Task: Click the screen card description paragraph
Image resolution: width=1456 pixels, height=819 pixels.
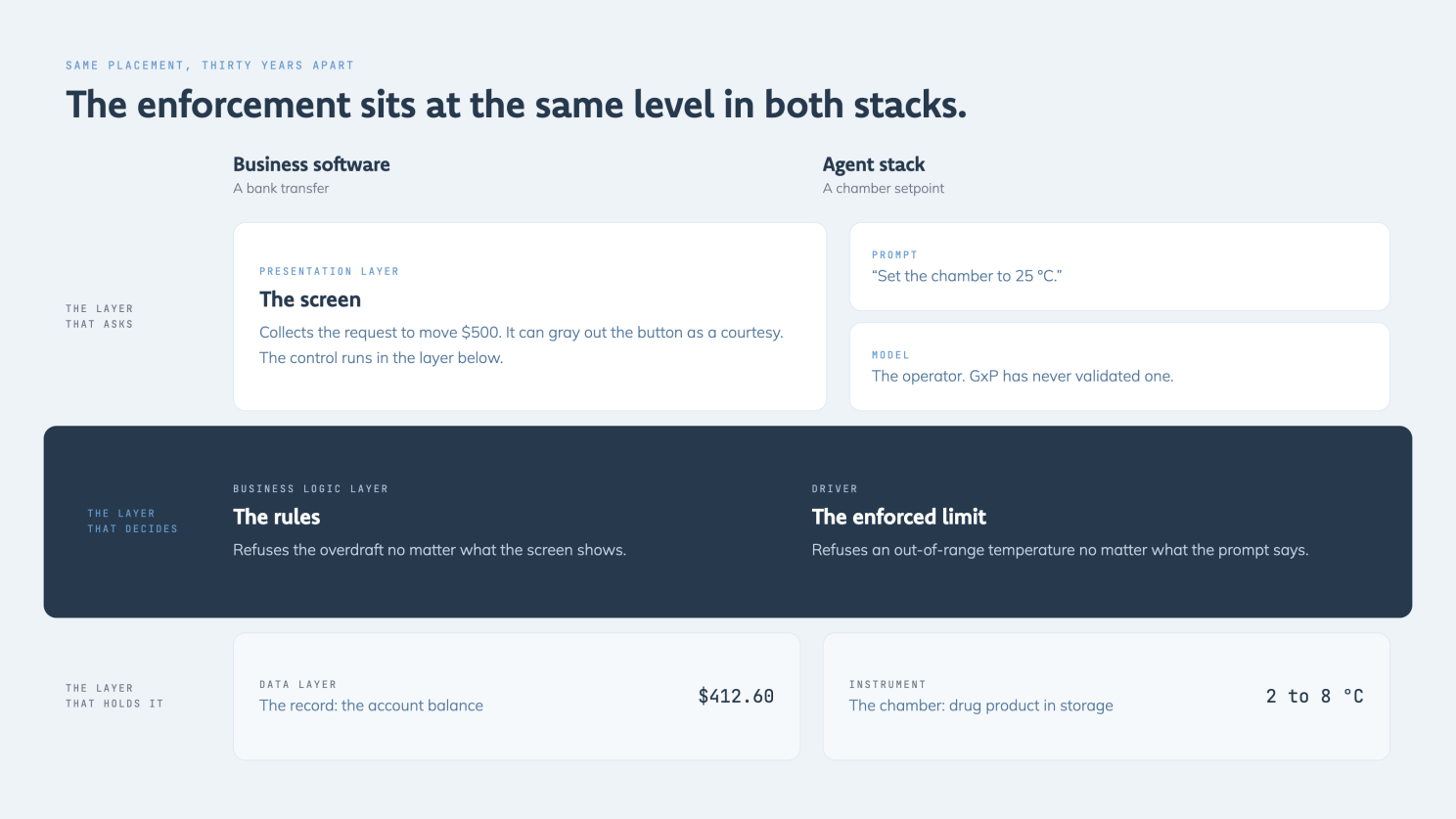Action: click(522, 345)
